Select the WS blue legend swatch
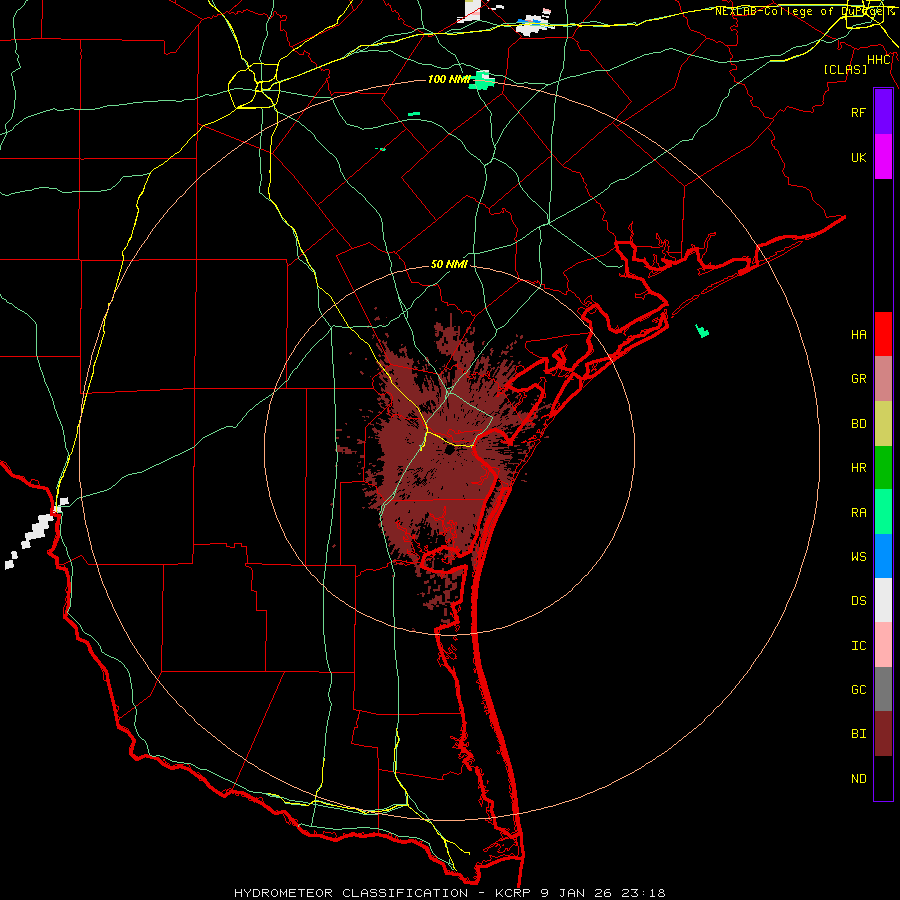Image resolution: width=900 pixels, height=900 pixels. click(883, 556)
